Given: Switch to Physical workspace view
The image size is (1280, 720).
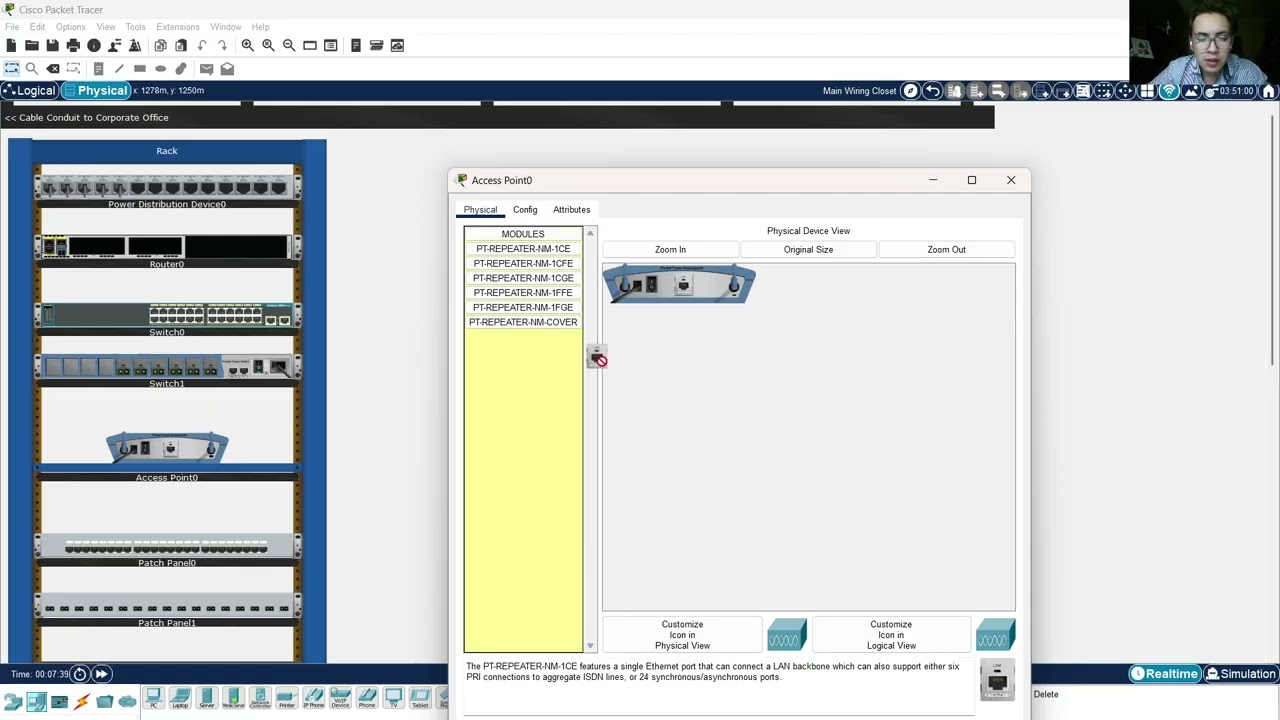Looking at the screenshot, I should coord(96,91).
